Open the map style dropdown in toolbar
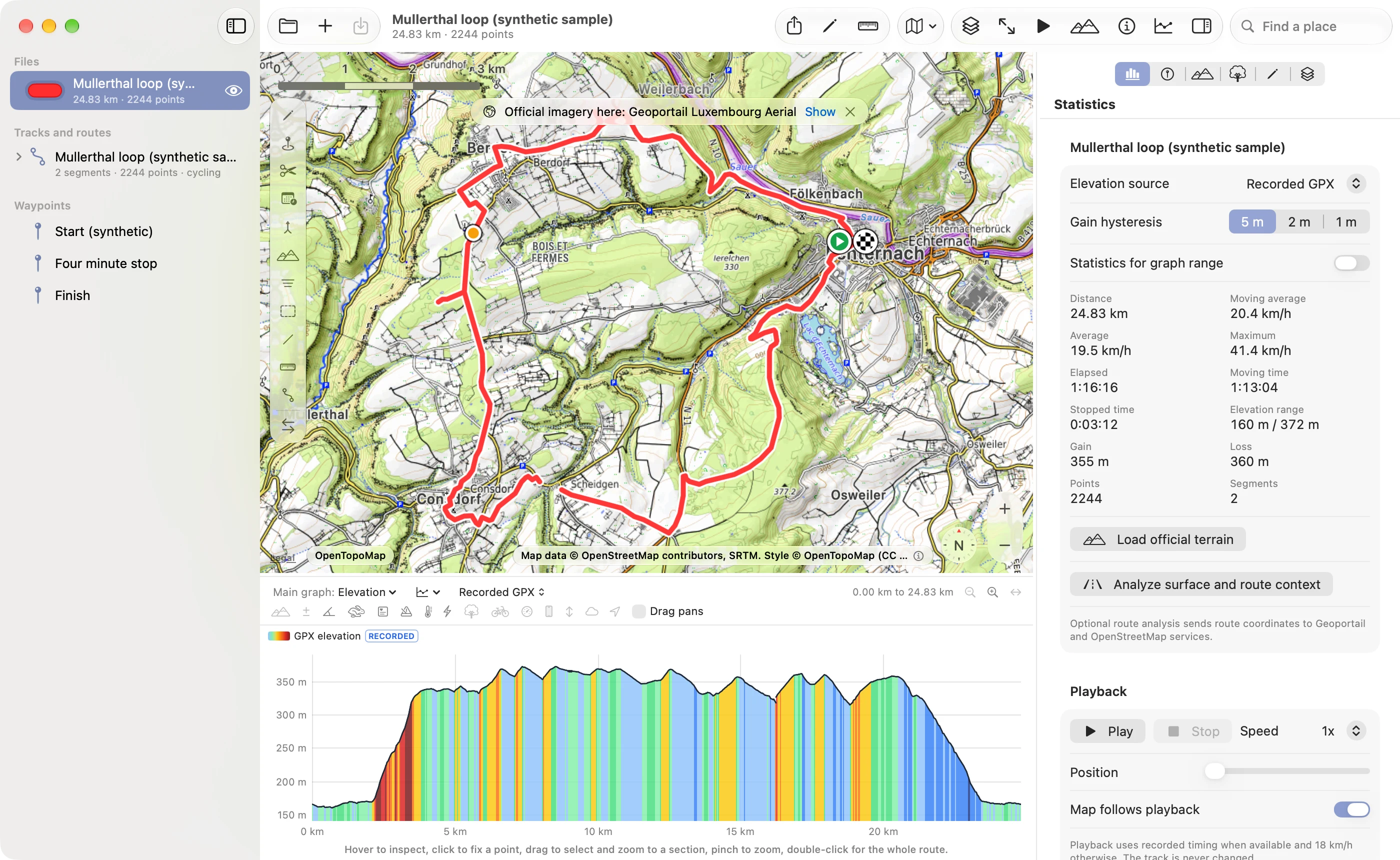 [x=919, y=26]
